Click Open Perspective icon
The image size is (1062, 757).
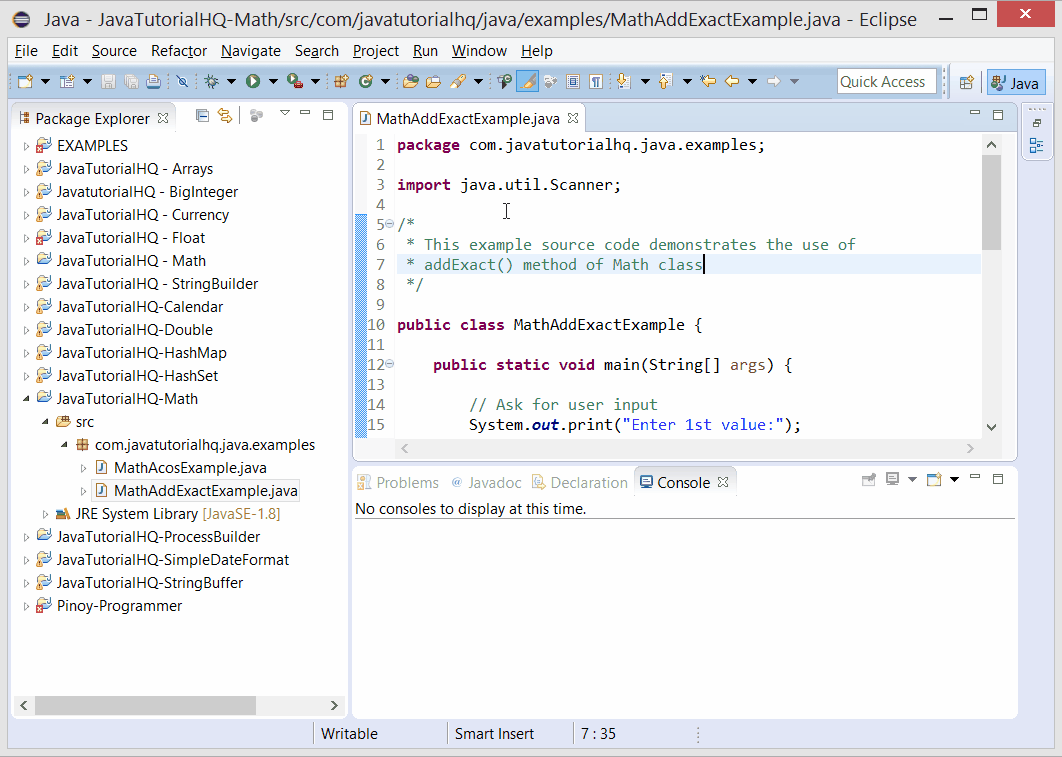tap(967, 83)
